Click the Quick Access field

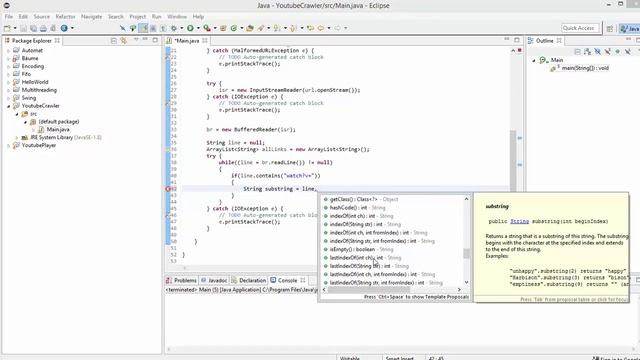click(x=580, y=28)
